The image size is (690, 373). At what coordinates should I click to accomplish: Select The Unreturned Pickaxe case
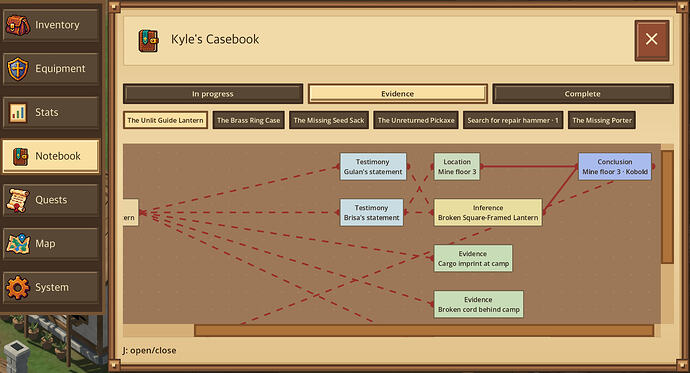click(416, 120)
